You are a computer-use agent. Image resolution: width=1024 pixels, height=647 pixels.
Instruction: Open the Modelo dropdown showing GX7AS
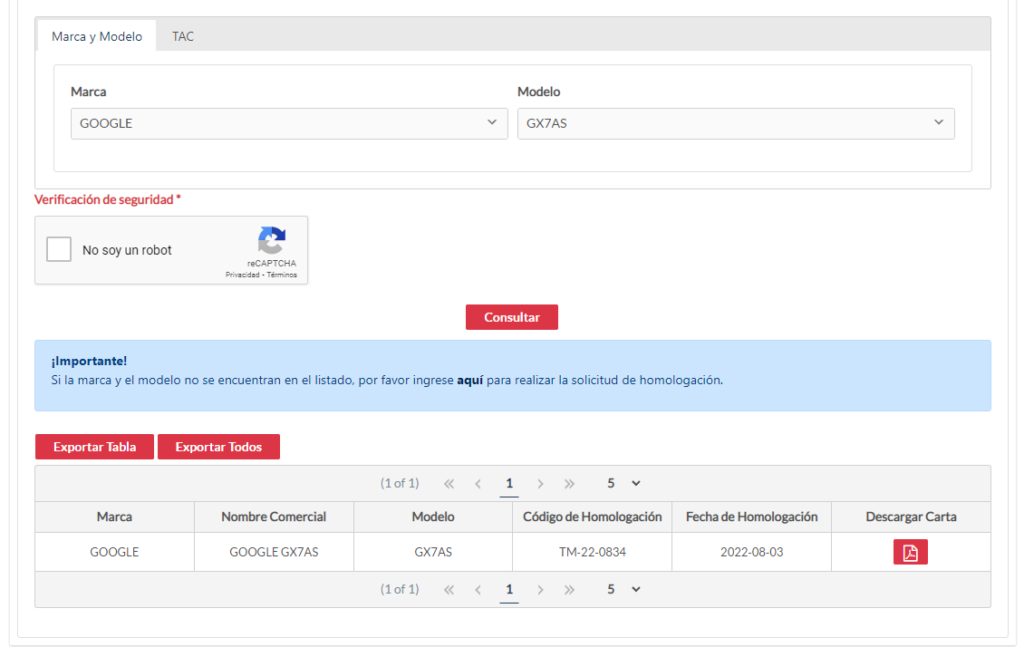click(x=735, y=123)
